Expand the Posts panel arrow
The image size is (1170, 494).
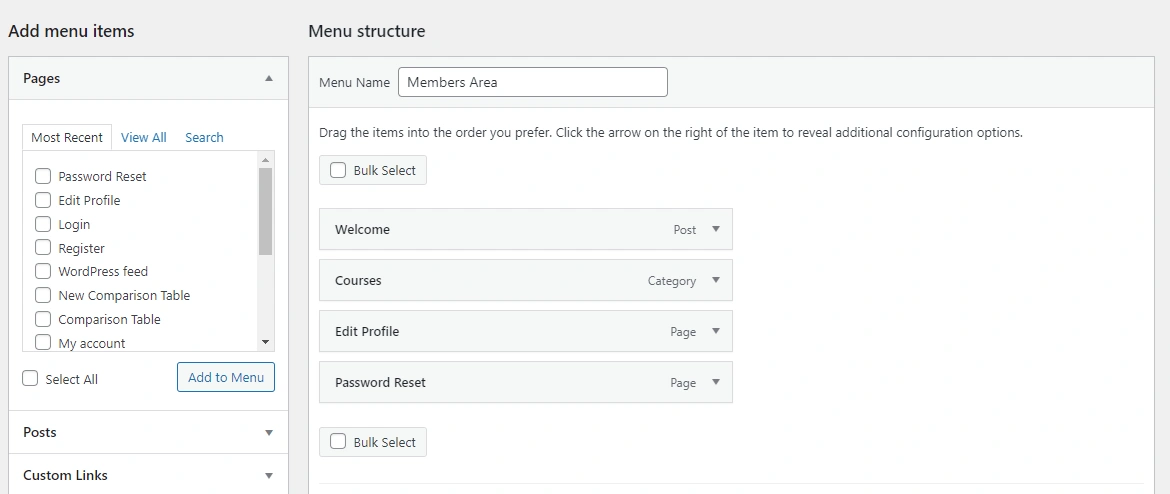coord(269,432)
